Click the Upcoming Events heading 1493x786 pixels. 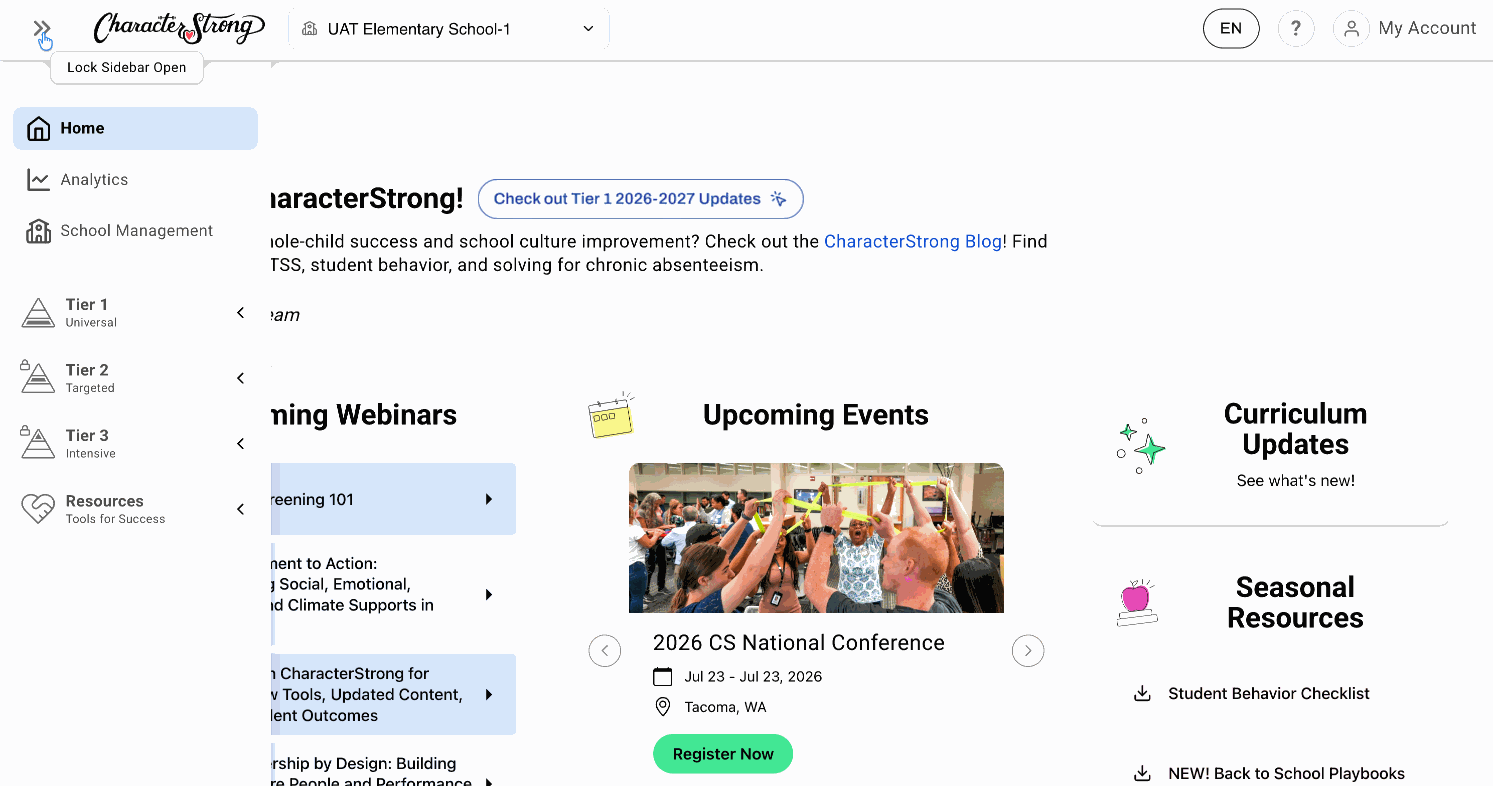pyautogui.click(x=816, y=415)
